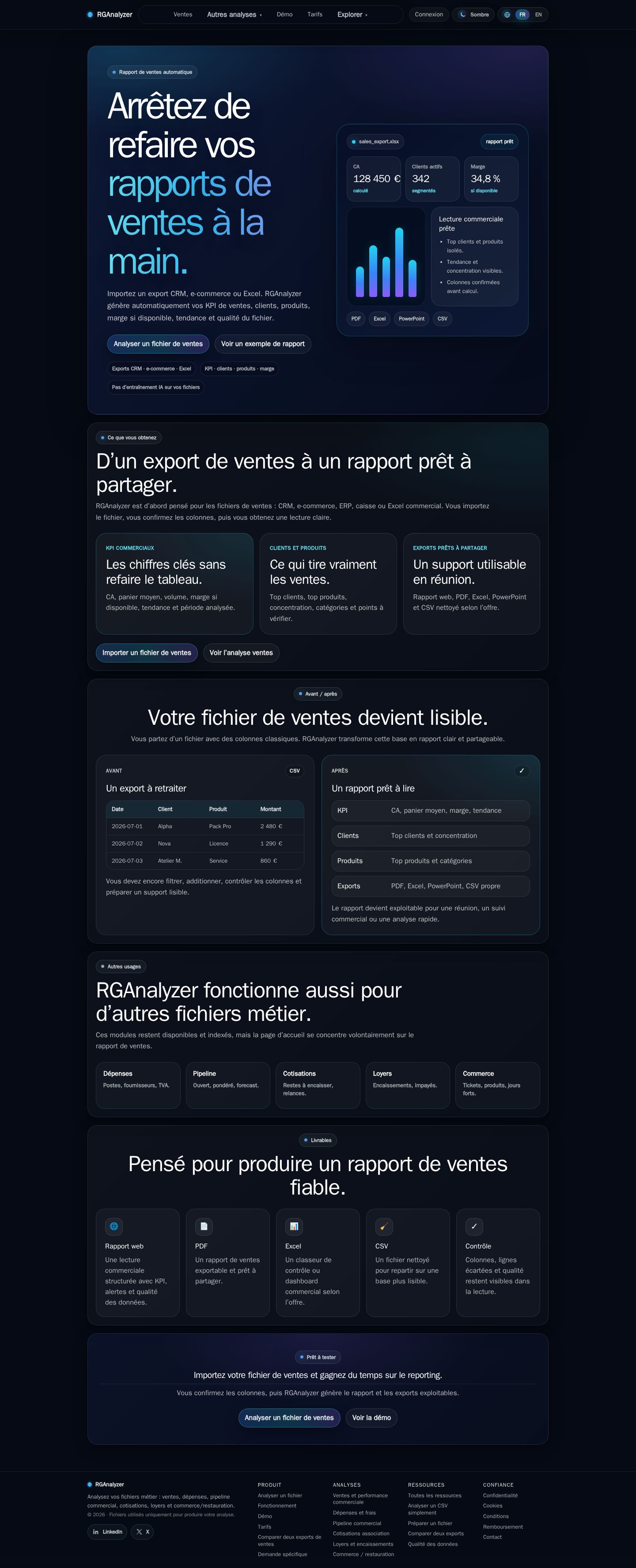Click the Excel chart icon card
The height and width of the screenshot is (1568, 636).
tap(294, 1226)
